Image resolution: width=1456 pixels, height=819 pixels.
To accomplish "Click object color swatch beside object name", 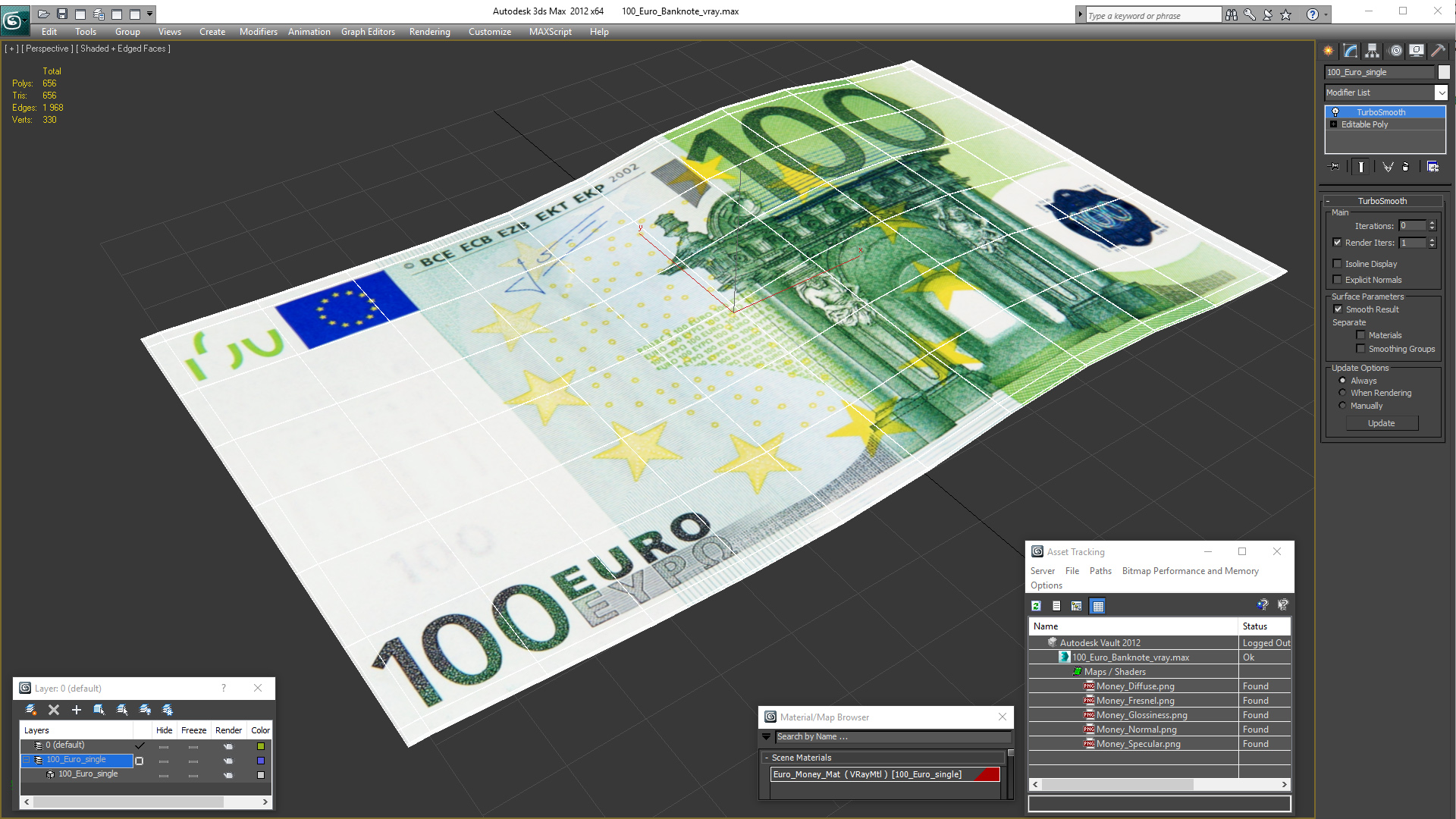I will pyautogui.click(x=1444, y=72).
